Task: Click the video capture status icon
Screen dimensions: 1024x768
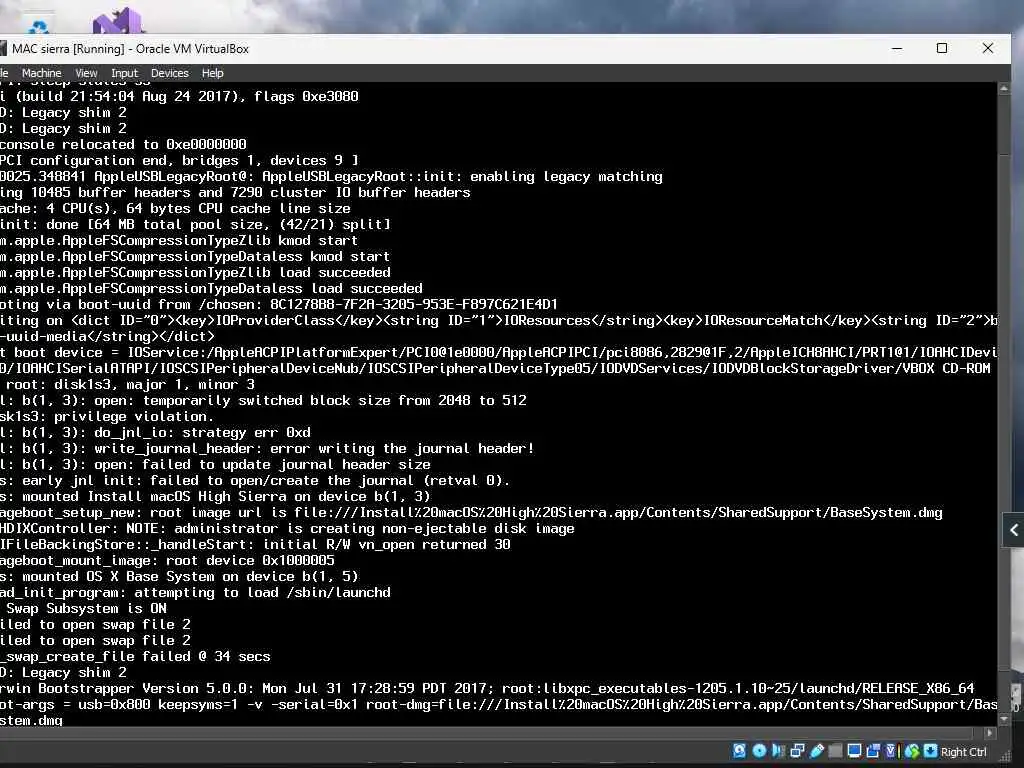Action: tap(873, 751)
